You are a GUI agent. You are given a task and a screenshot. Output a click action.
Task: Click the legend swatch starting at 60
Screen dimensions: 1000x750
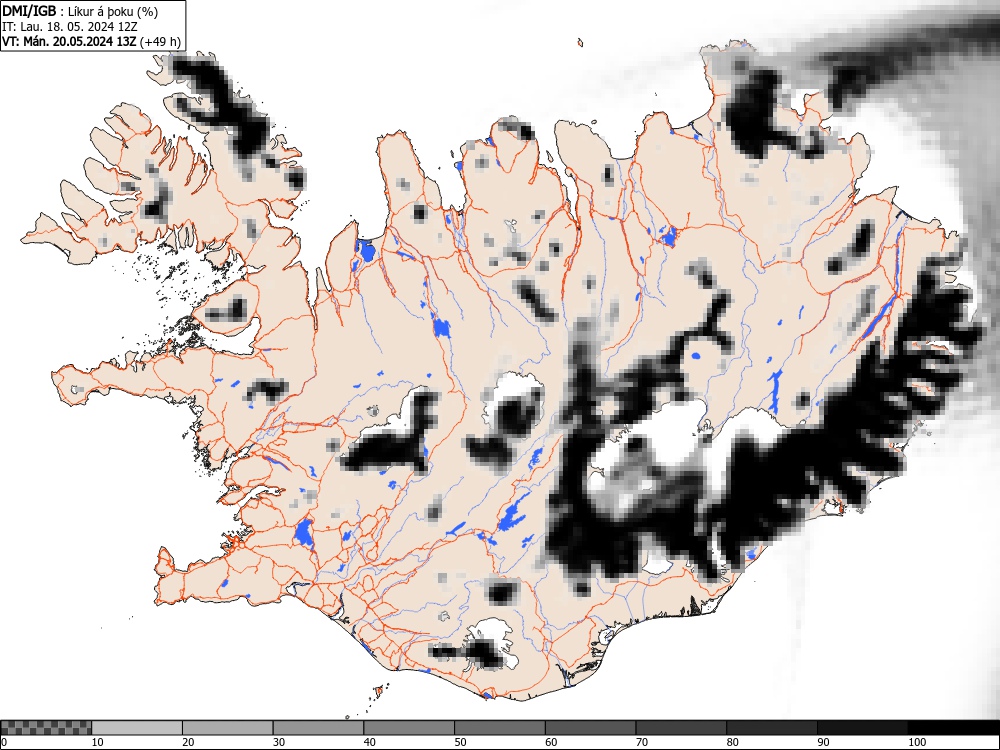(x=591, y=728)
